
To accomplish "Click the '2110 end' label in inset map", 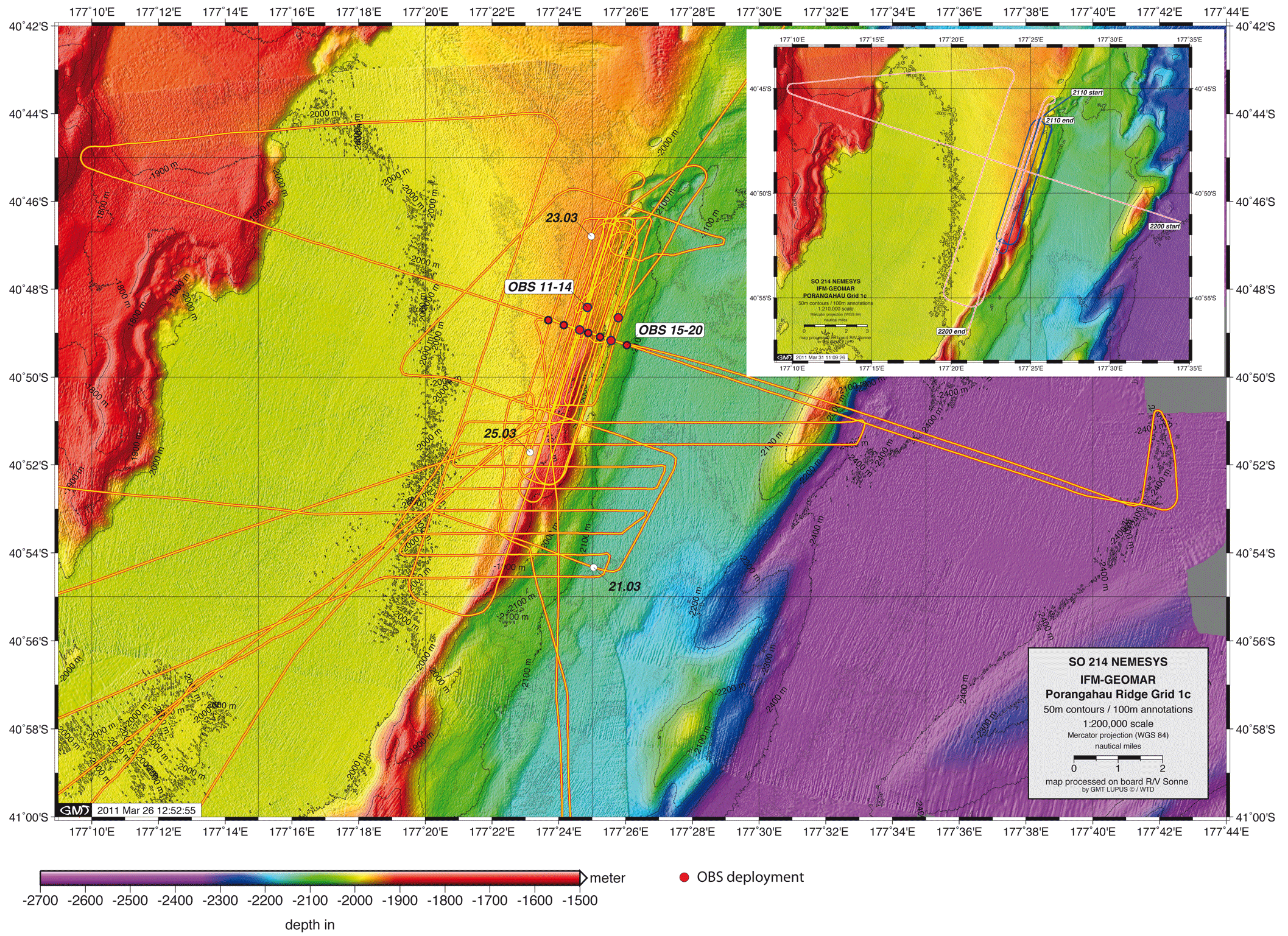I will pyautogui.click(x=1060, y=120).
